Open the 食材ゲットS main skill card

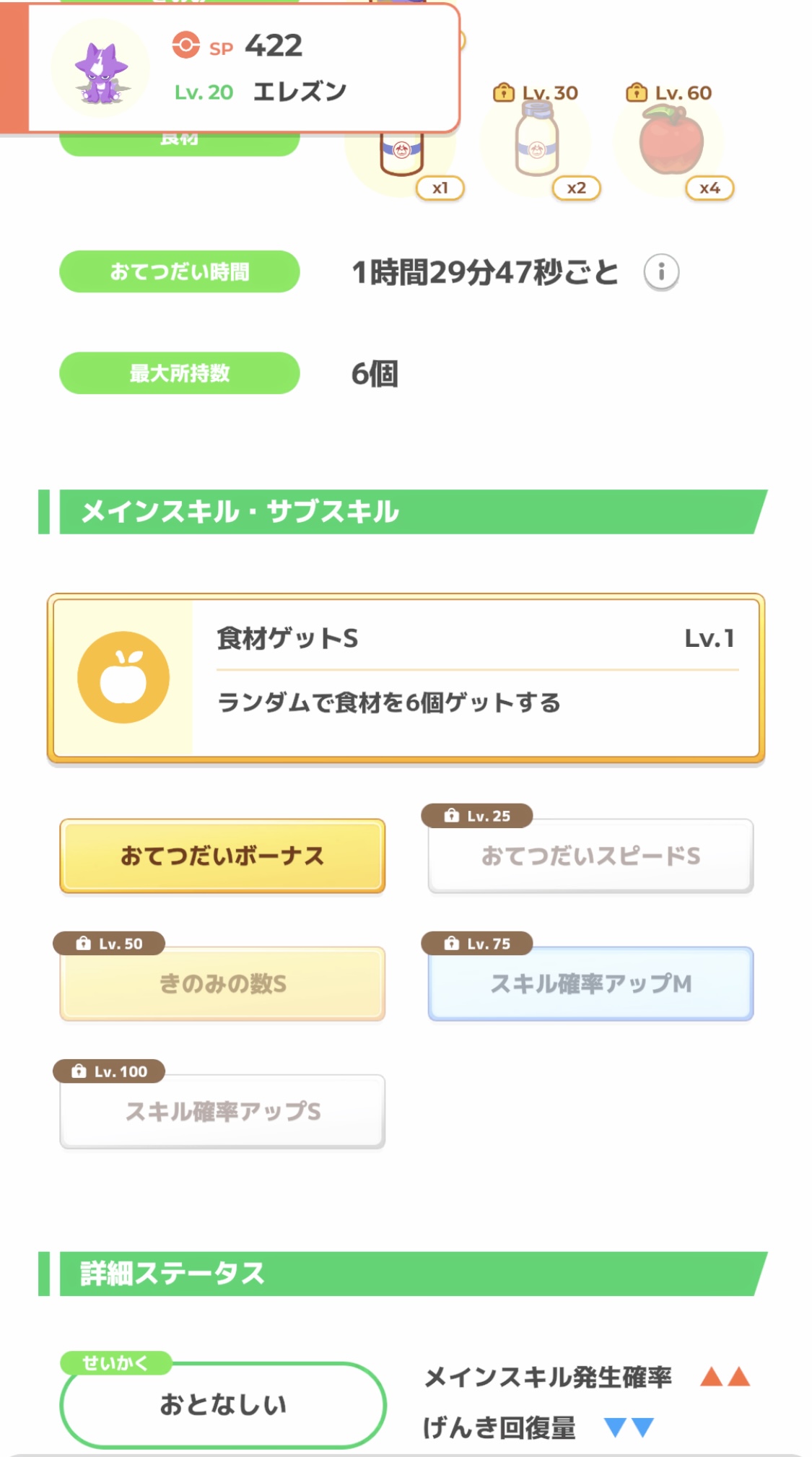[476, 677]
